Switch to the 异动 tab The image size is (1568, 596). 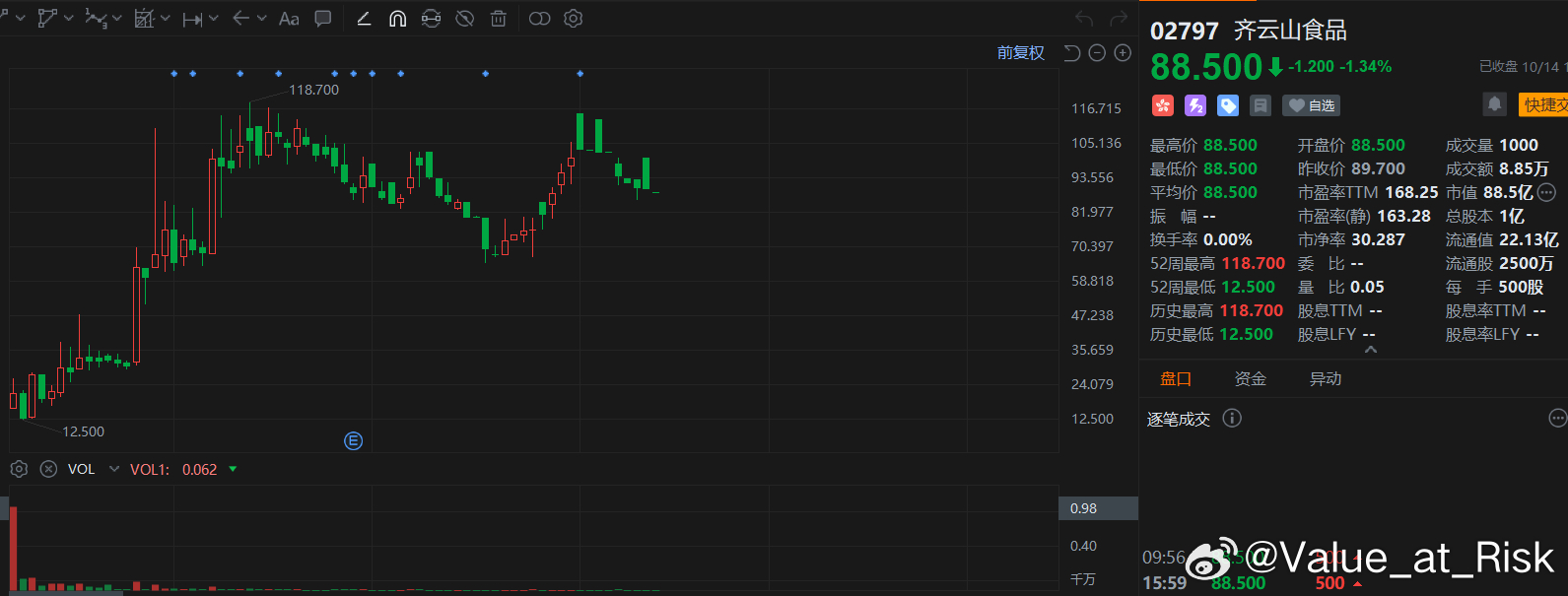click(x=1325, y=378)
